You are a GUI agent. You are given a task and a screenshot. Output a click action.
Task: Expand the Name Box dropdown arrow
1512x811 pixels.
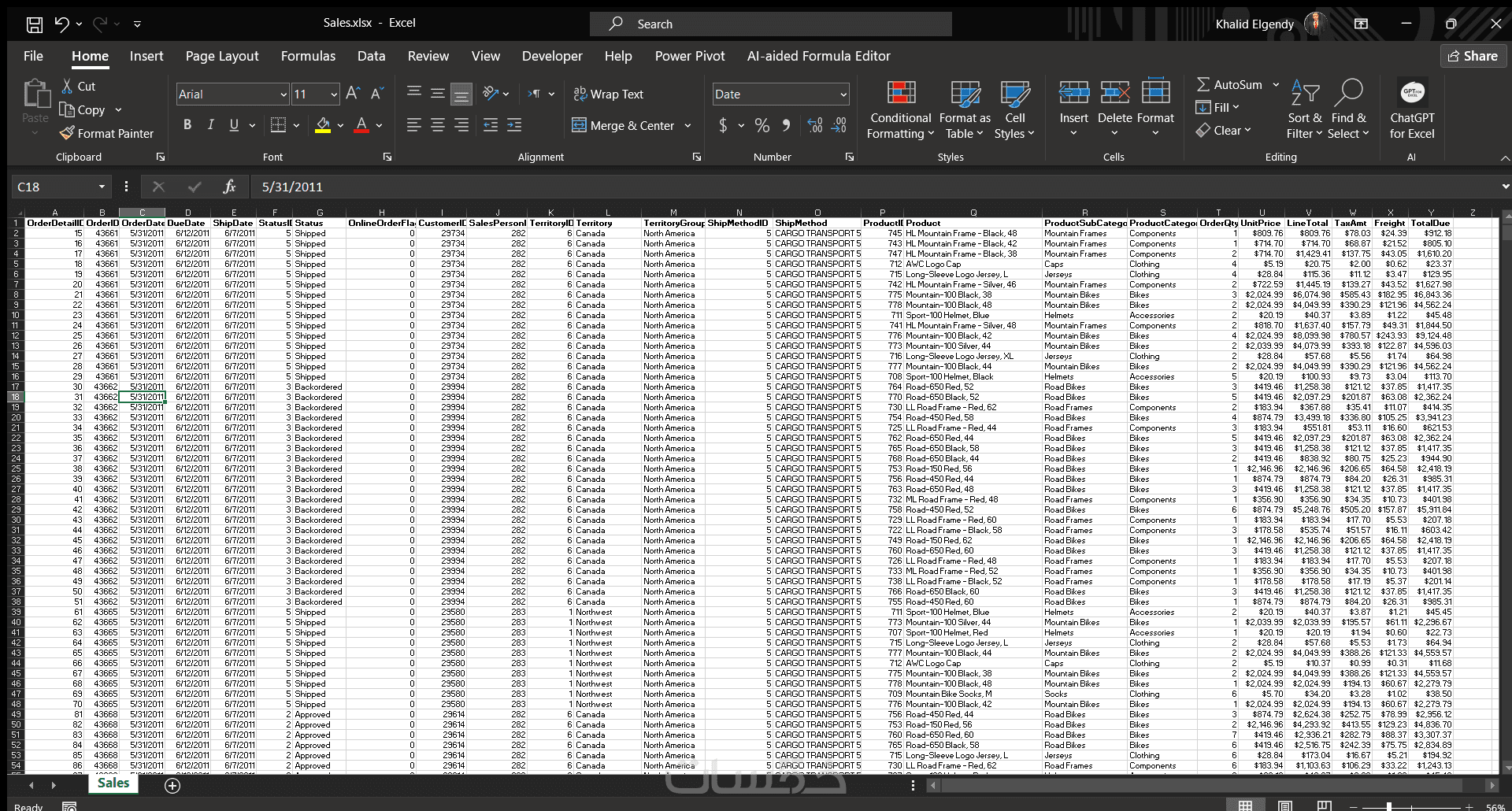tap(102, 187)
